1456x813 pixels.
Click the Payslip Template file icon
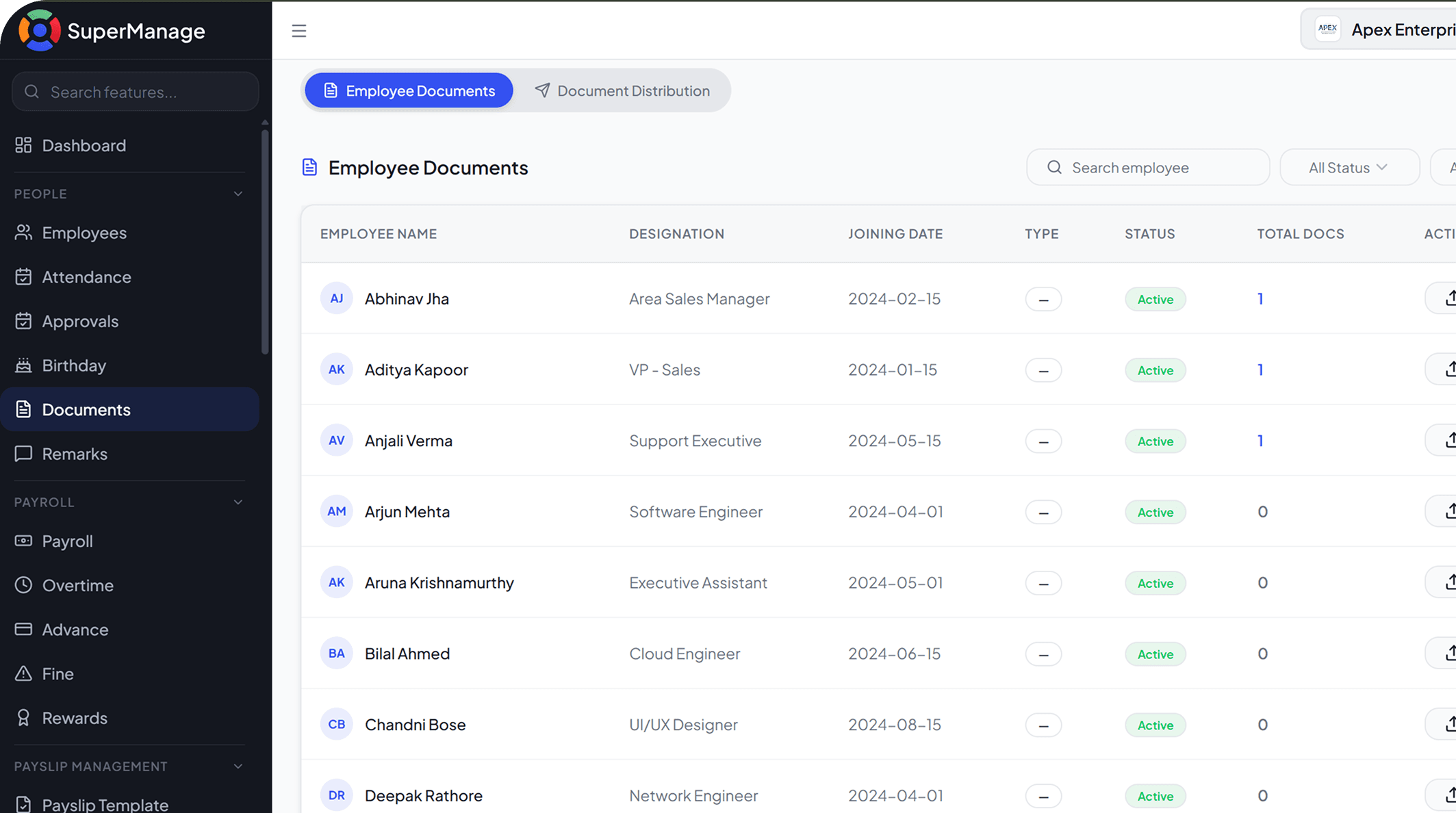(23, 805)
